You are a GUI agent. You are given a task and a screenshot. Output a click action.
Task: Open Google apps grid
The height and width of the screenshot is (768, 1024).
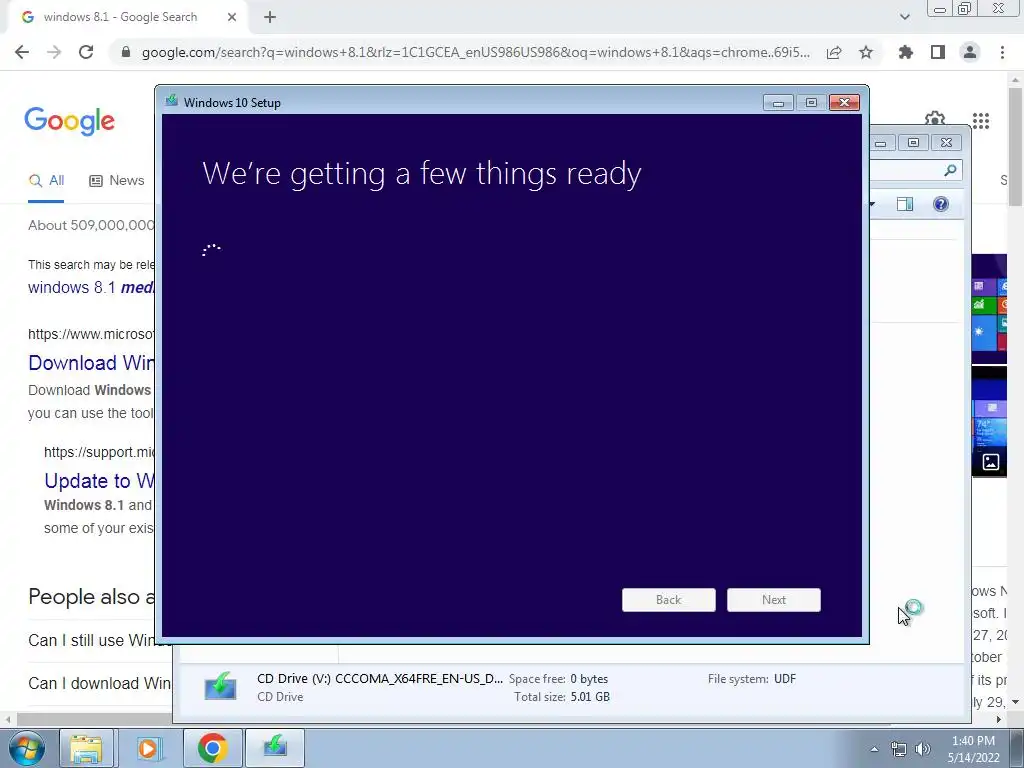pos(980,120)
